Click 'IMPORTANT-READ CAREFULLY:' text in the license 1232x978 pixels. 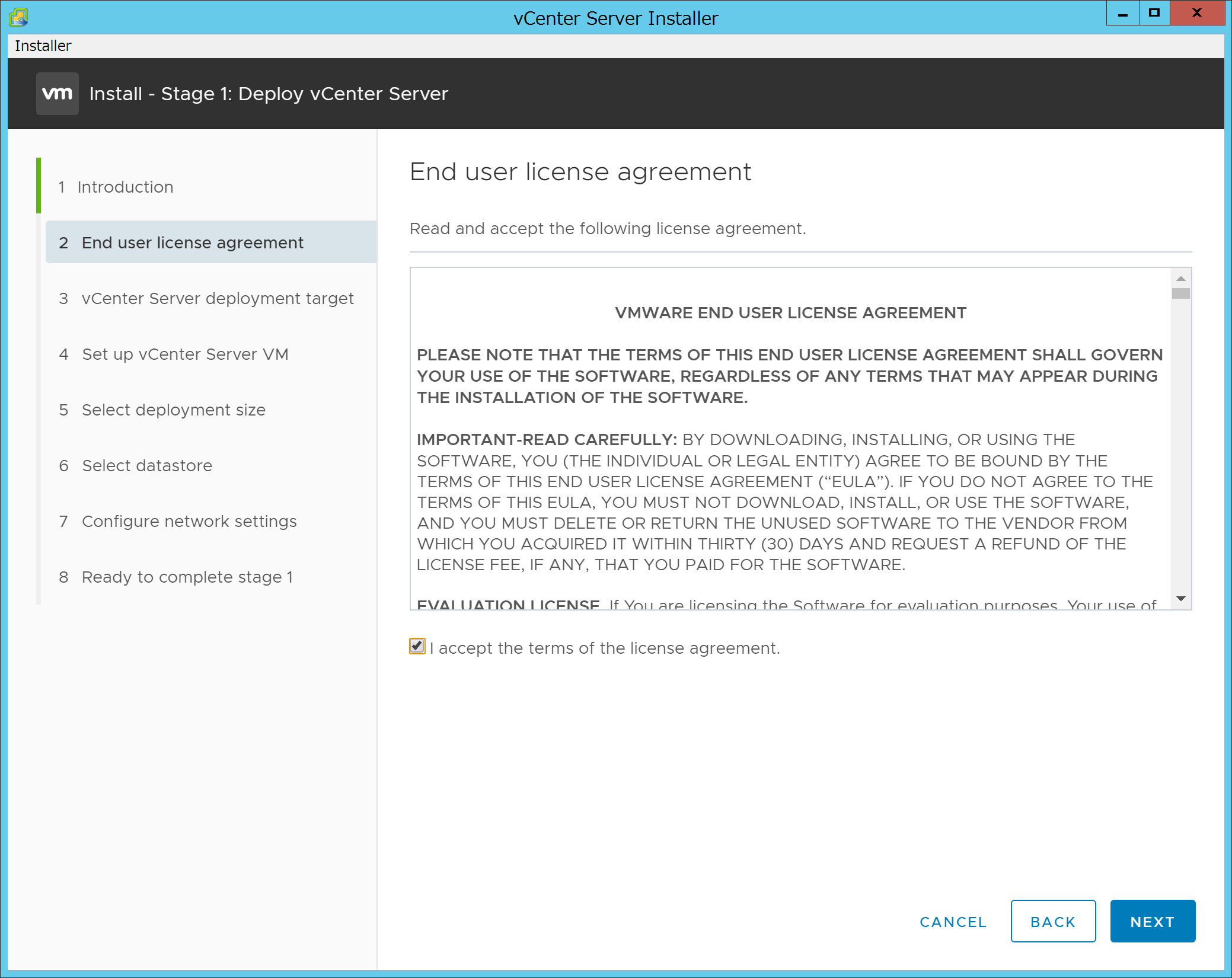point(547,440)
